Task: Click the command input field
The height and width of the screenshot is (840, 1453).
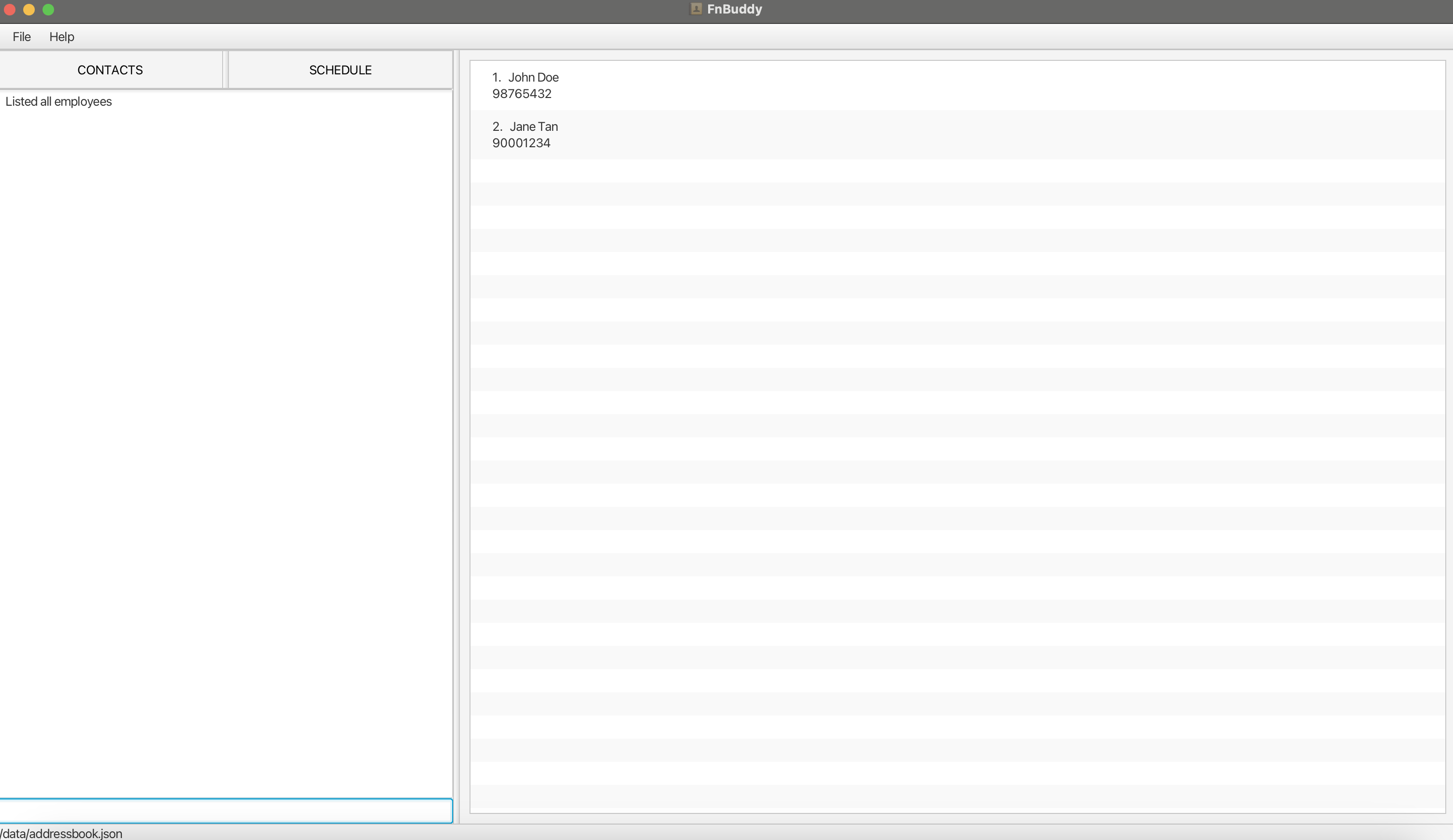Action: pyautogui.click(x=226, y=810)
